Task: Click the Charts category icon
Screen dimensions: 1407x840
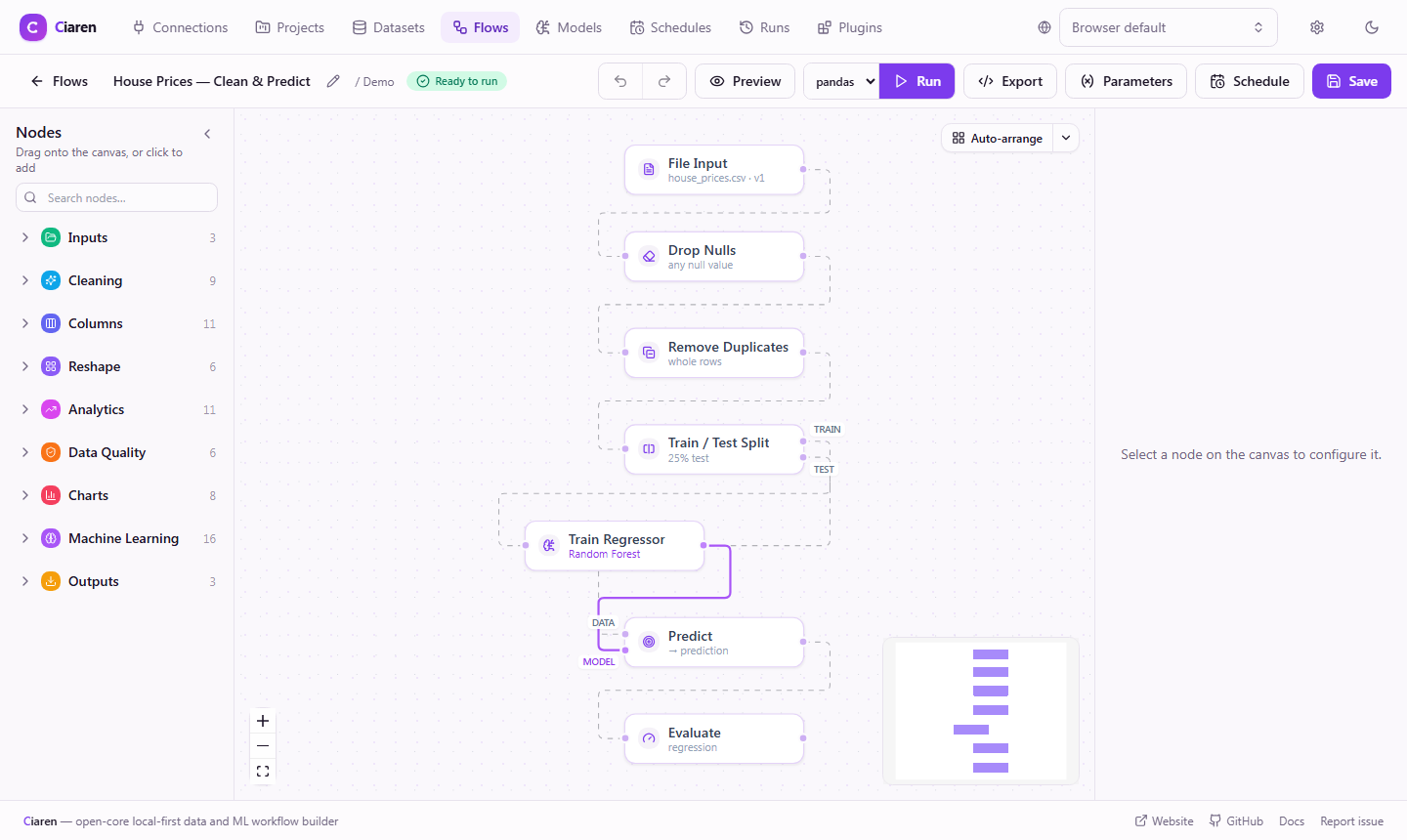Action: coord(51,495)
